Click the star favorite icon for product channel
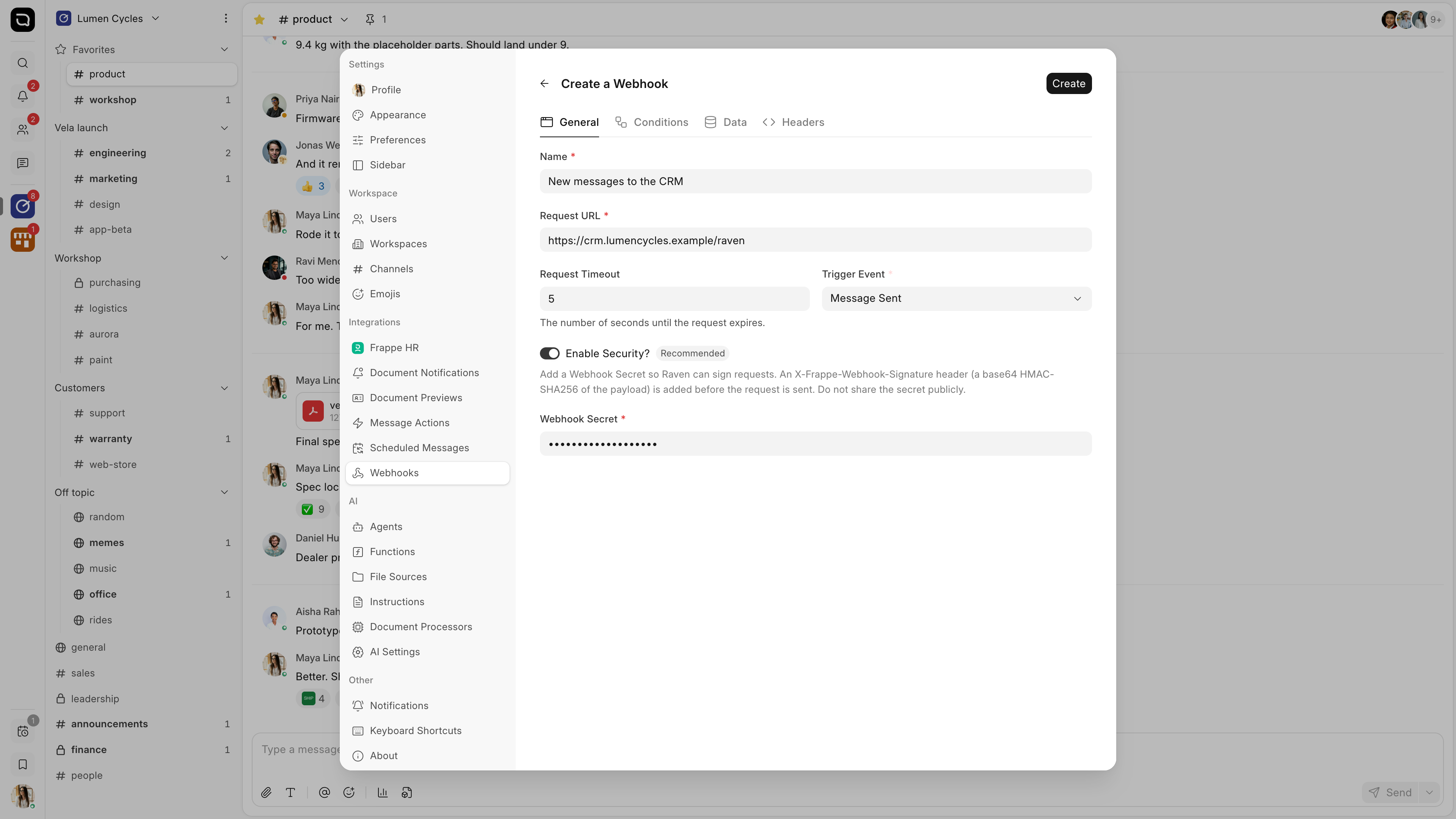1456x819 pixels. pos(259,19)
